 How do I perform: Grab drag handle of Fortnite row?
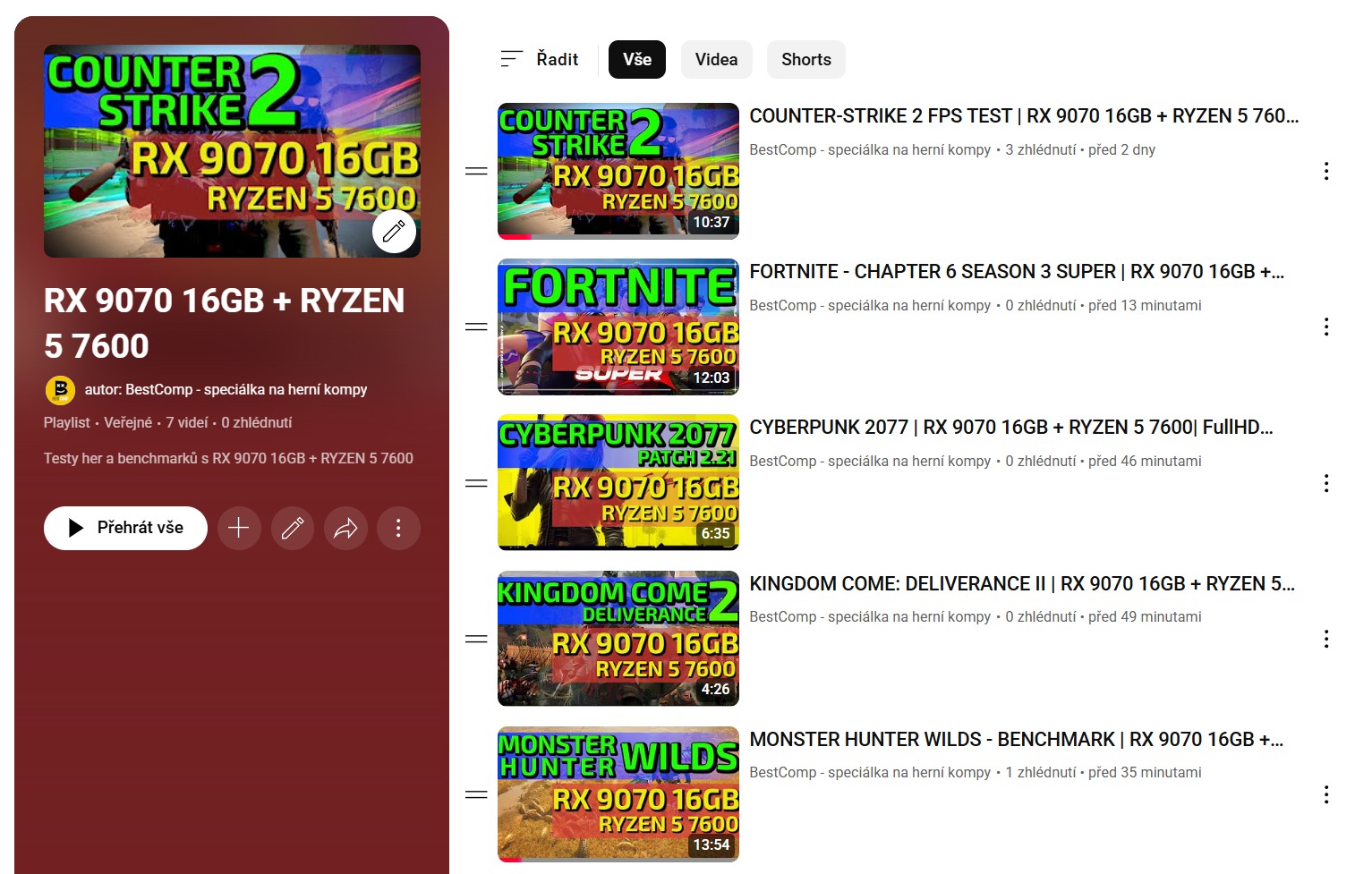click(x=476, y=327)
